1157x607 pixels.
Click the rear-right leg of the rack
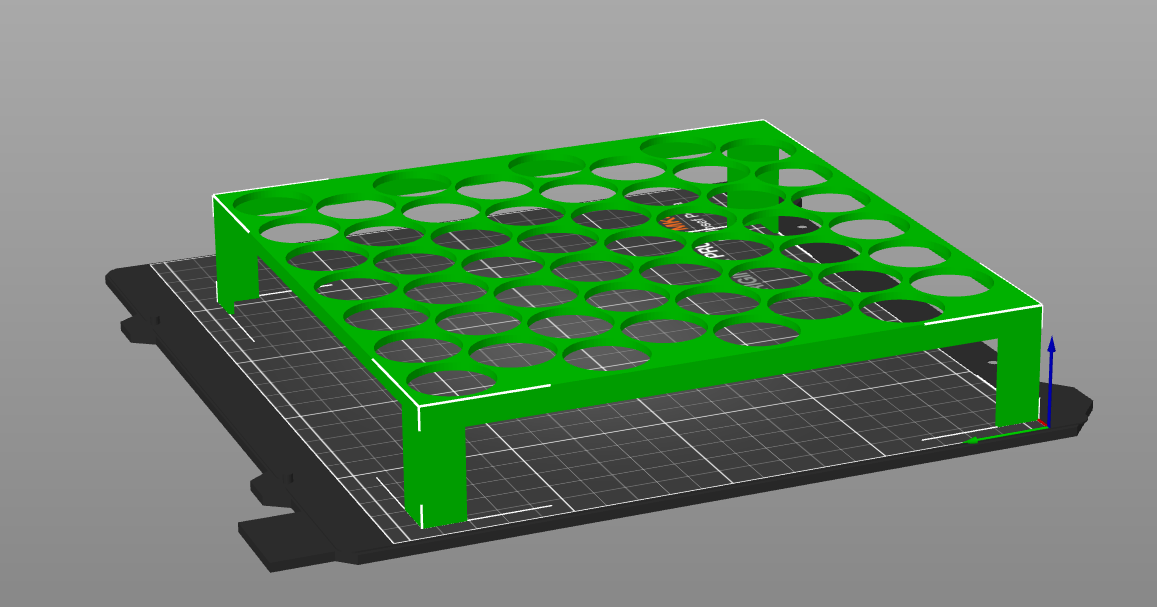[1015, 380]
